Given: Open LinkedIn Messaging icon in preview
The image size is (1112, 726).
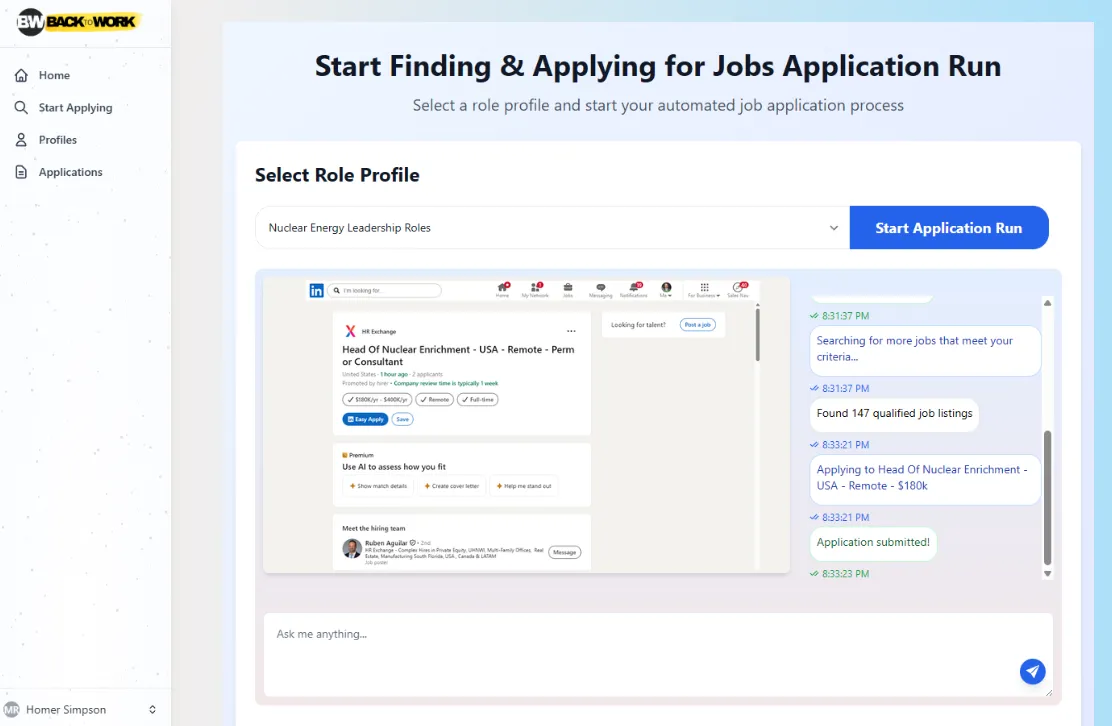Looking at the screenshot, I should pos(601,287).
